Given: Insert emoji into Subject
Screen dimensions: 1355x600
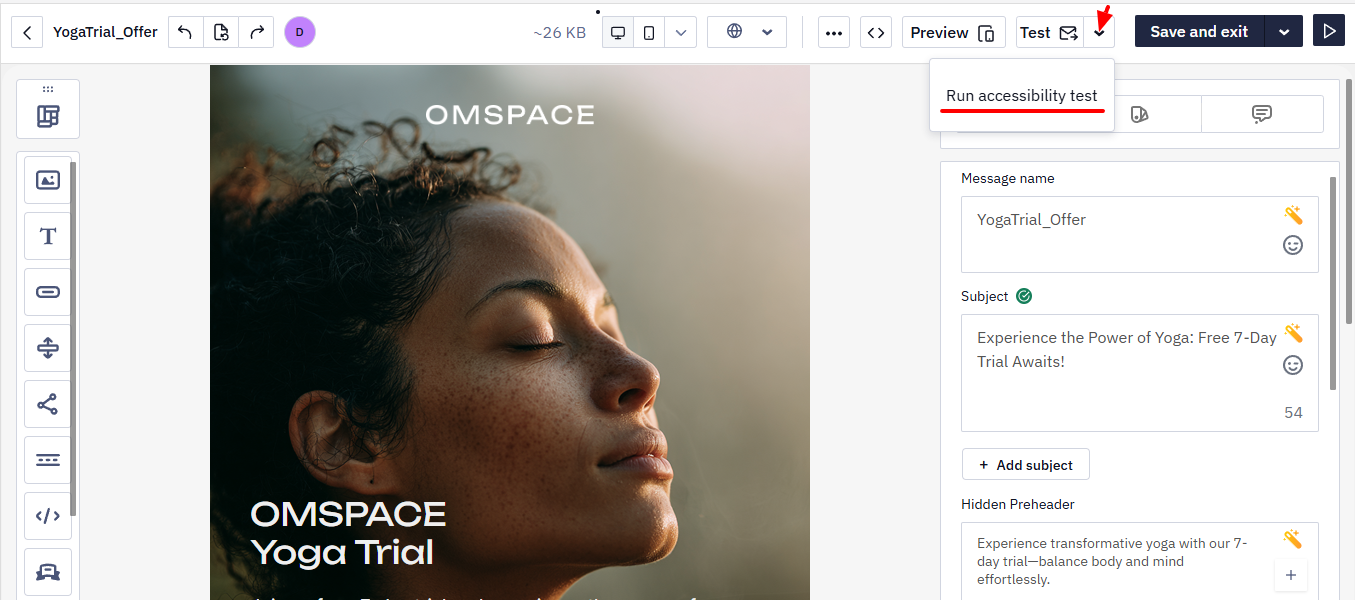Looking at the screenshot, I should click(1293, 365).
